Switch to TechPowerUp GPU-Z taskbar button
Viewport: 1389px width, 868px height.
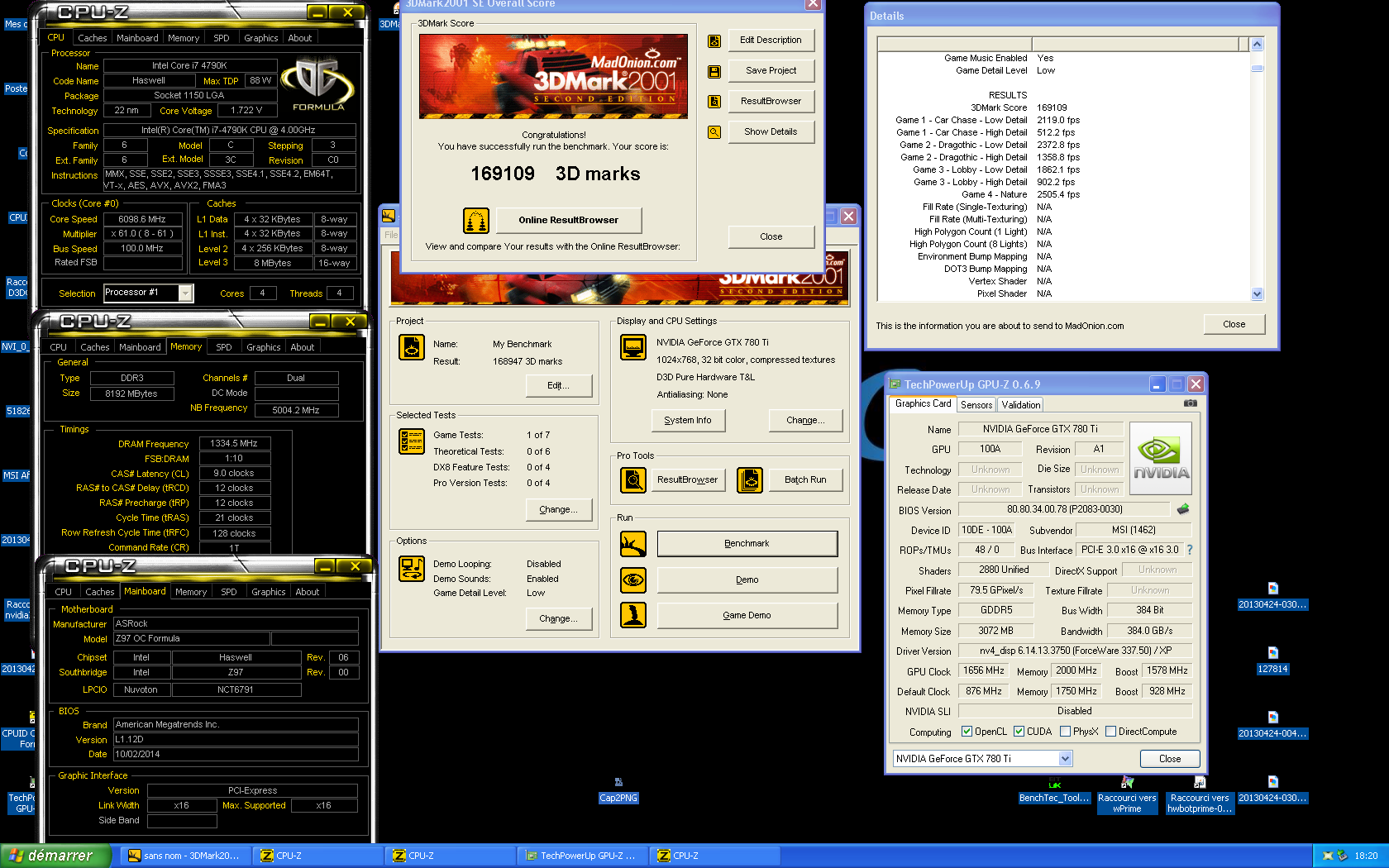click(582, 856)
